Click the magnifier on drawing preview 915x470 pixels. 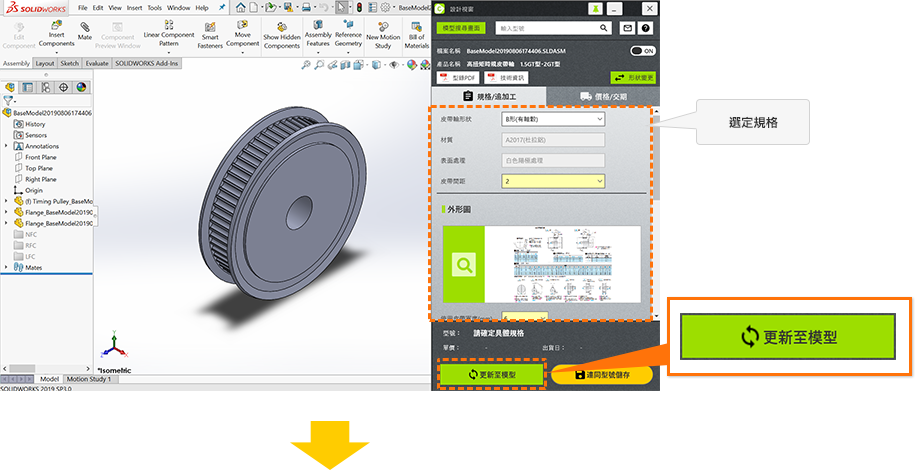(463, 265)
